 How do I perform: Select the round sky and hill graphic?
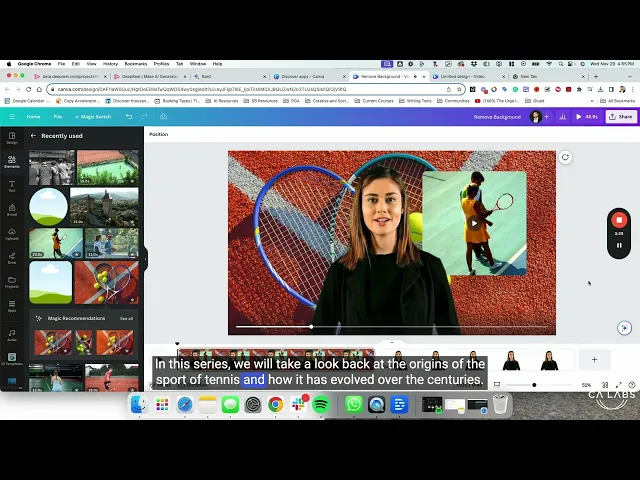click(x=48, y=207)
